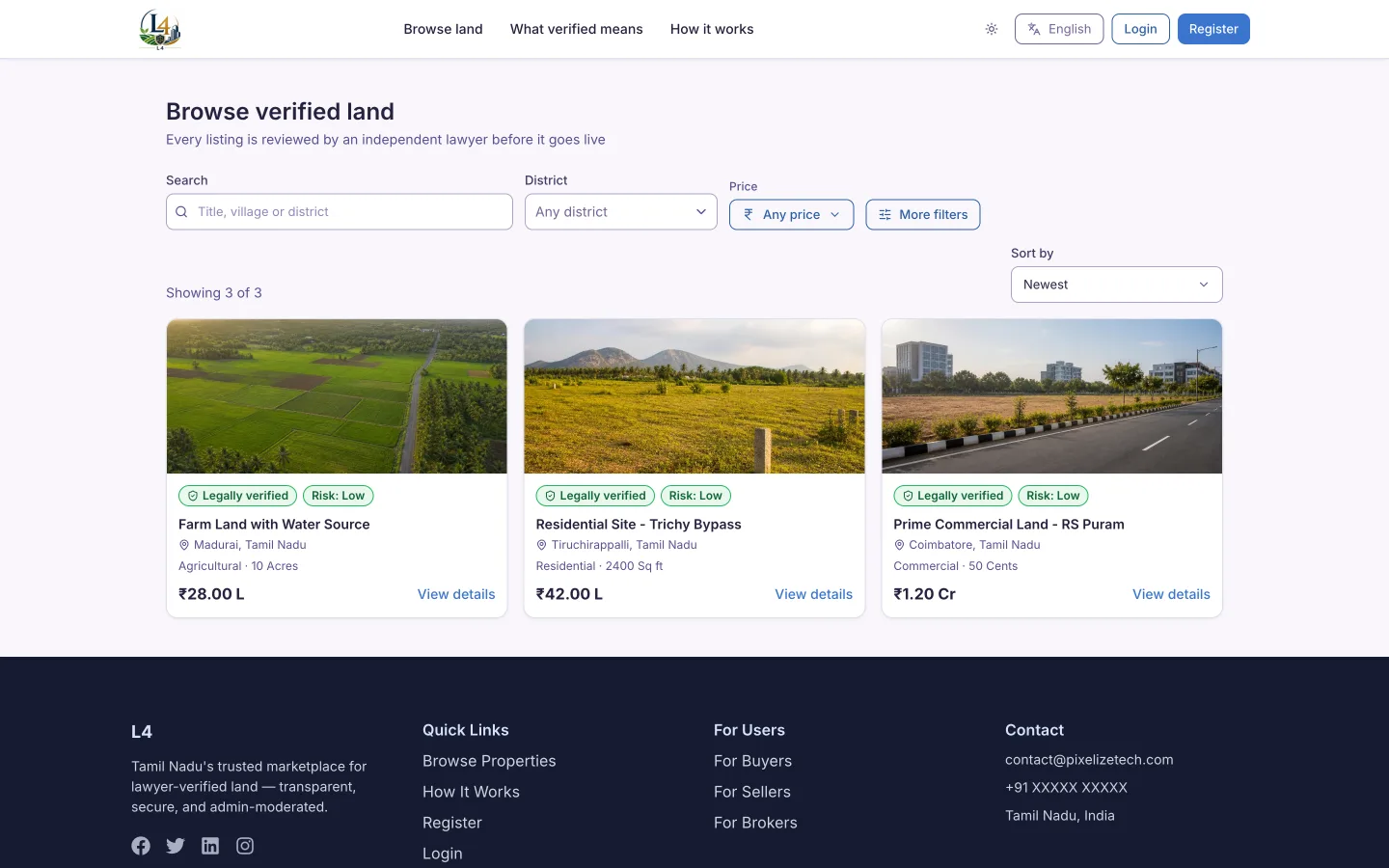Open the Any price dropdown
The height and width of the screenshot is (868, 1389).
(791, 214)
